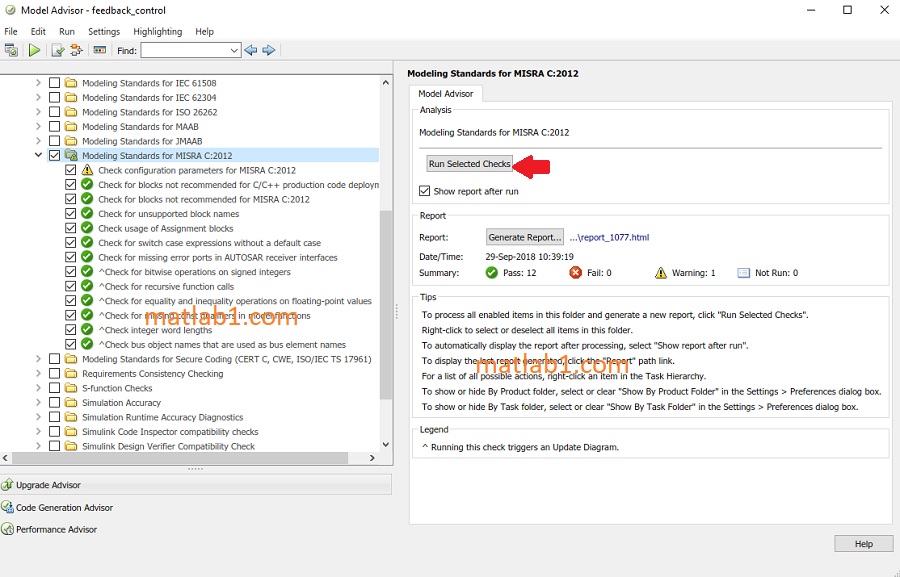Uncheck Check configuration parameters for MISRA C:2012

[x=71, y=170]
